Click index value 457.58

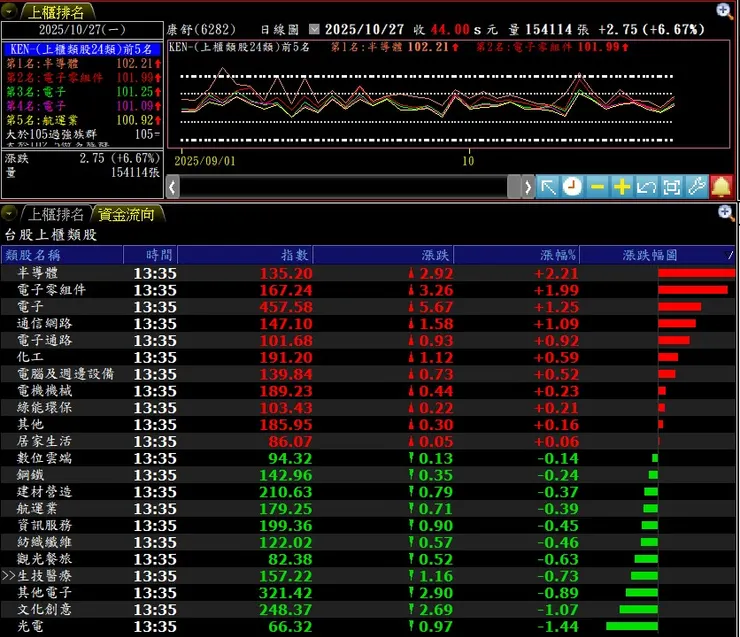tap(286, 307)
